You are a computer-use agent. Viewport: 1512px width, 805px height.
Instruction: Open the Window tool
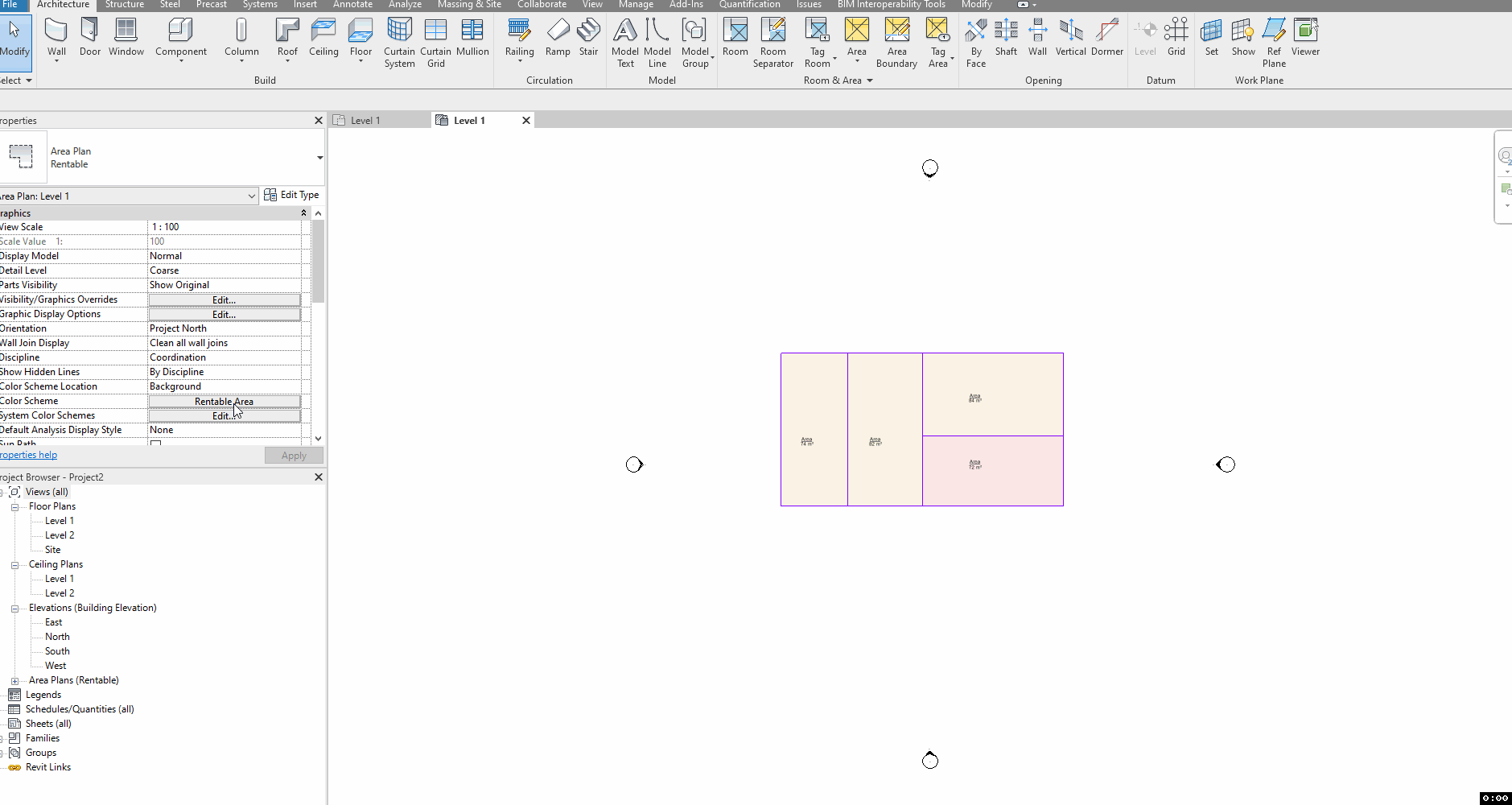126,34
